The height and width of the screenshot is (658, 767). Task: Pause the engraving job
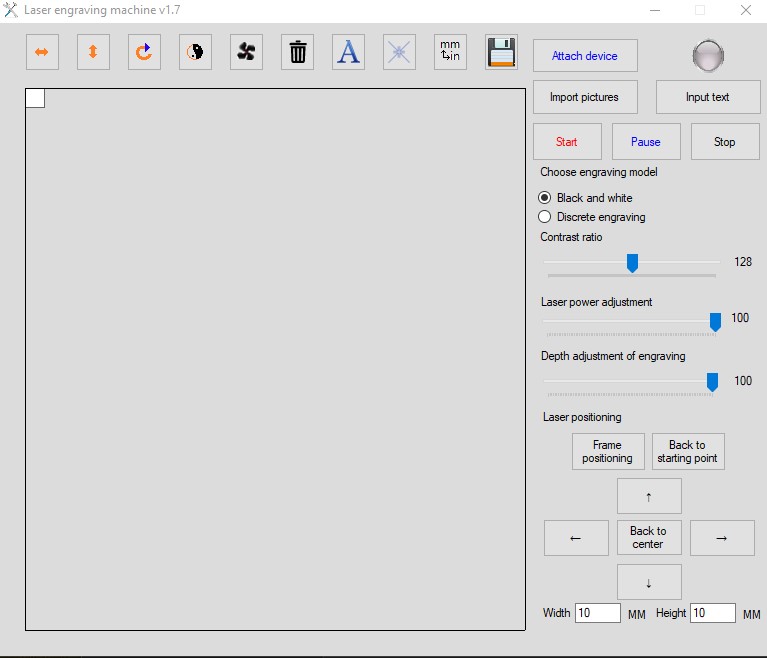click(x=646, y=141)
